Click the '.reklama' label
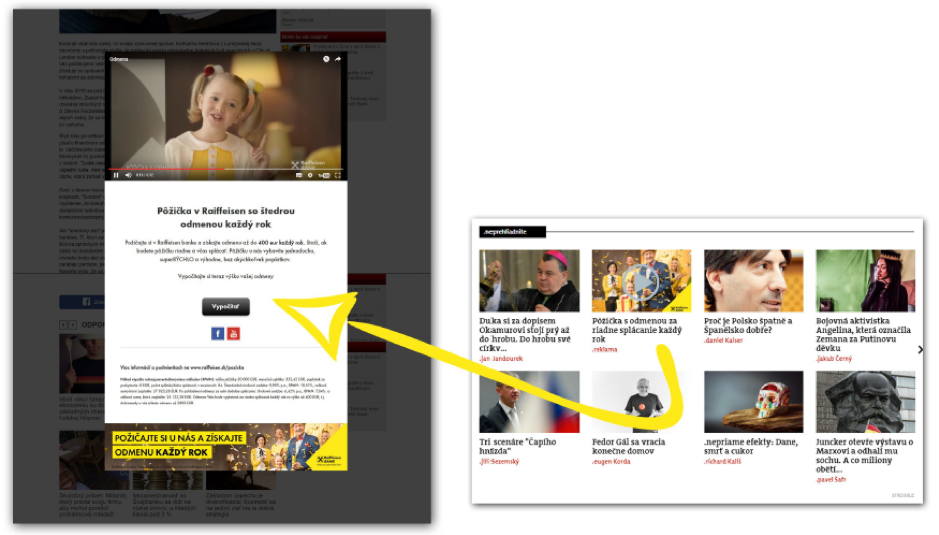The width and height of the screenshot is (939, 535). [x=604, y=349]
